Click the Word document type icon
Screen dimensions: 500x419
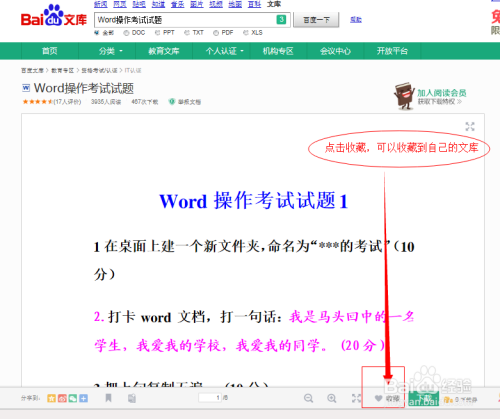click(x=26, y=88)
